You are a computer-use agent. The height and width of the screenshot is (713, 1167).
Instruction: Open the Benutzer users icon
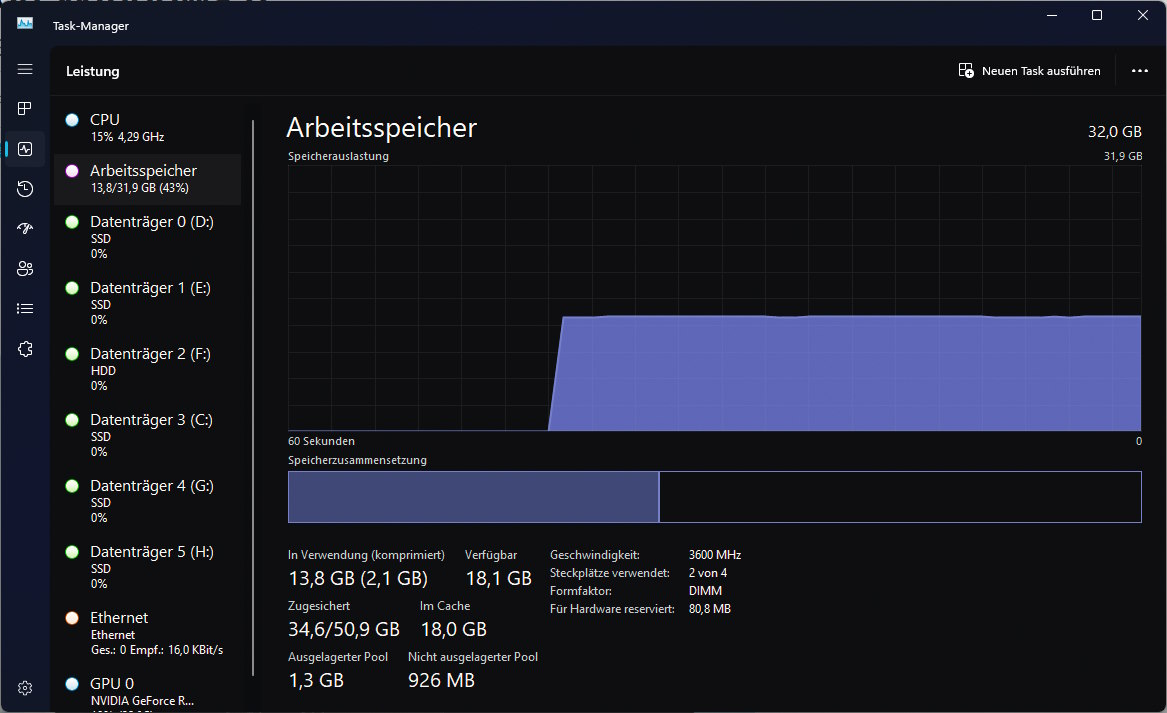(x=24, y=268)
